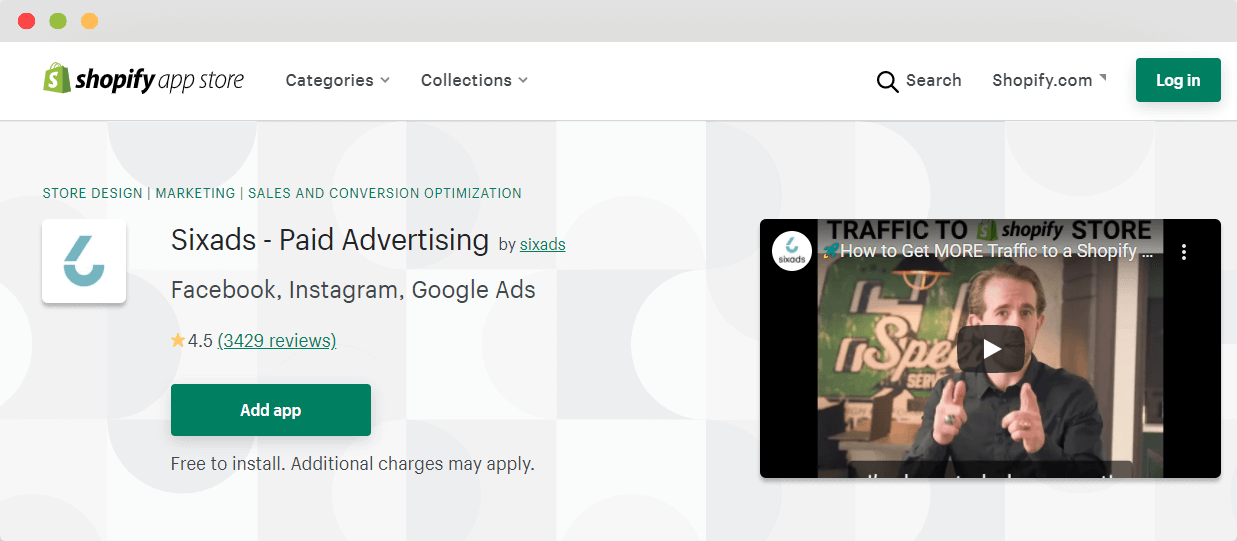Click the Free to install pricing note

[x=353, y=464]
